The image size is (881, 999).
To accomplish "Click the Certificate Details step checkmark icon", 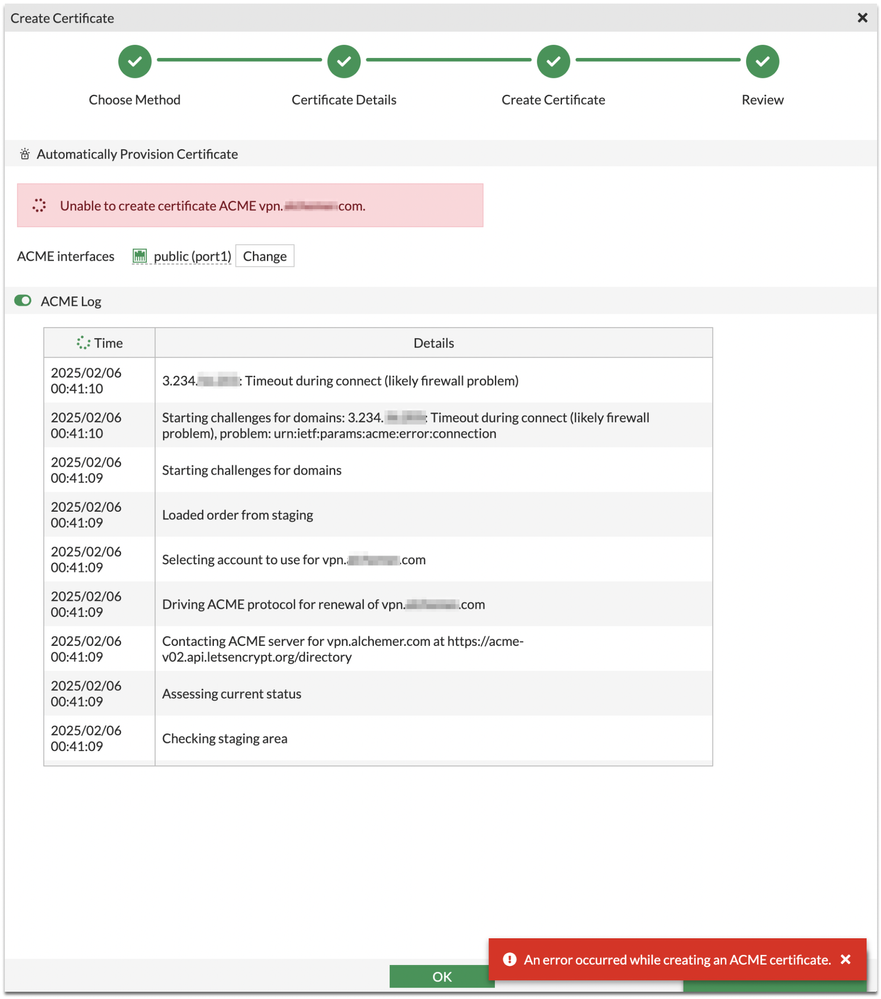I will tap(344, 61).
